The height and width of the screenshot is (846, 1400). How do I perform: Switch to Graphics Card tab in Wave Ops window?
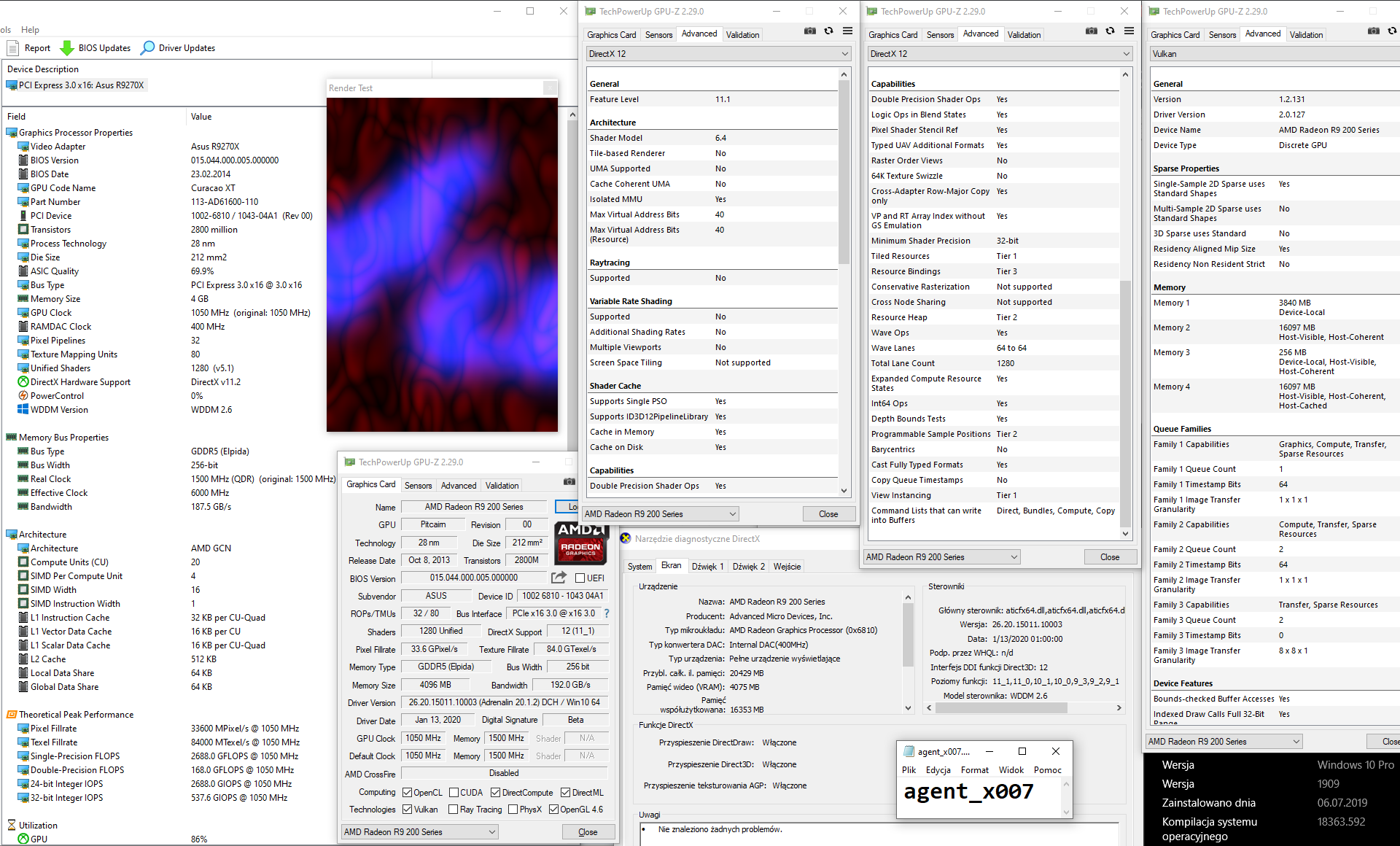coord(892,35)
